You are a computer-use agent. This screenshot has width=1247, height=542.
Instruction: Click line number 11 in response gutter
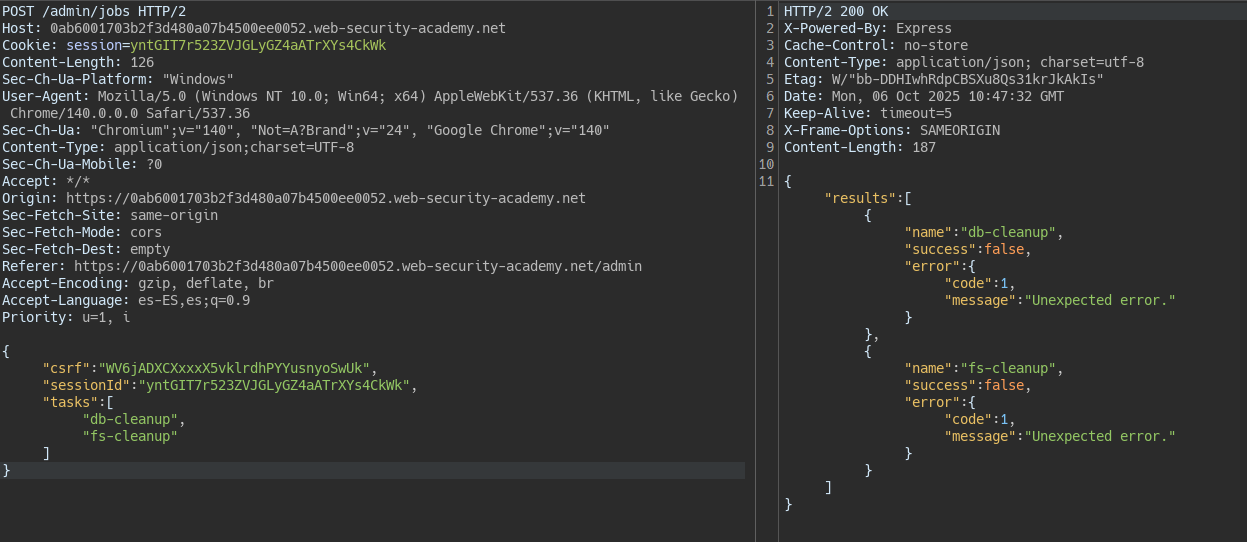tap(767, 181)
